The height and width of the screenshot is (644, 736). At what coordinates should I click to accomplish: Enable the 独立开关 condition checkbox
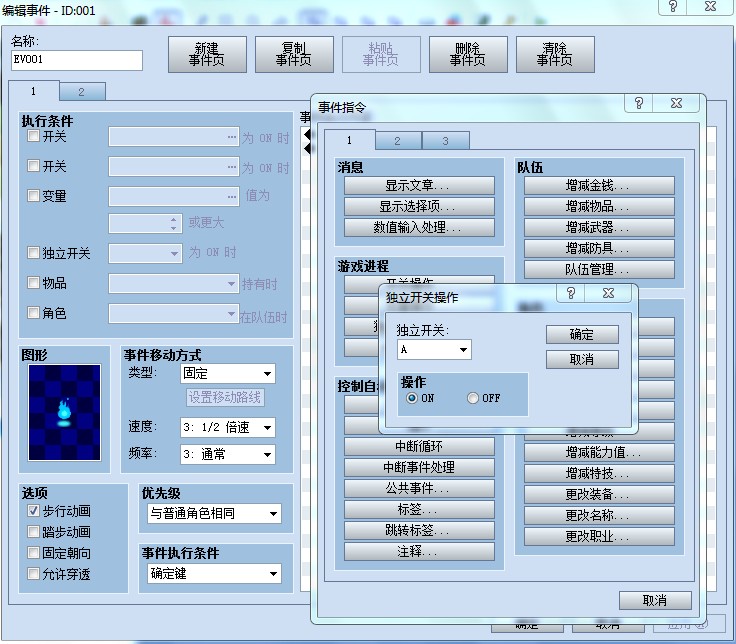tap(33, 253)
